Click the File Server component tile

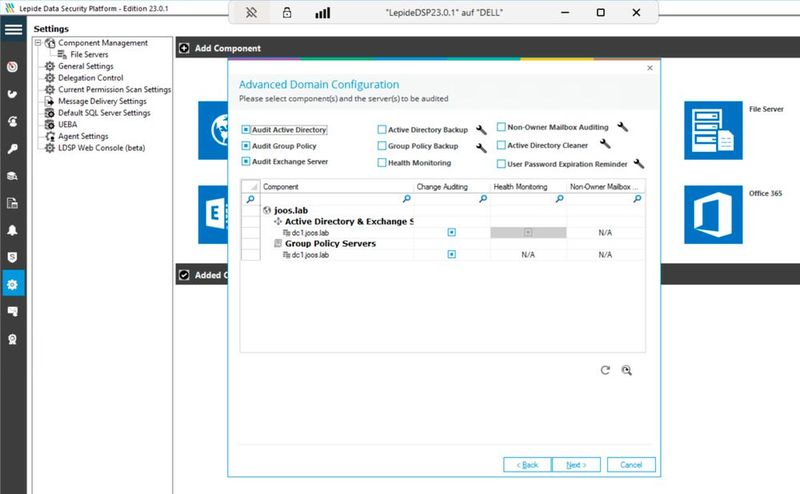(x=713, y=130)
